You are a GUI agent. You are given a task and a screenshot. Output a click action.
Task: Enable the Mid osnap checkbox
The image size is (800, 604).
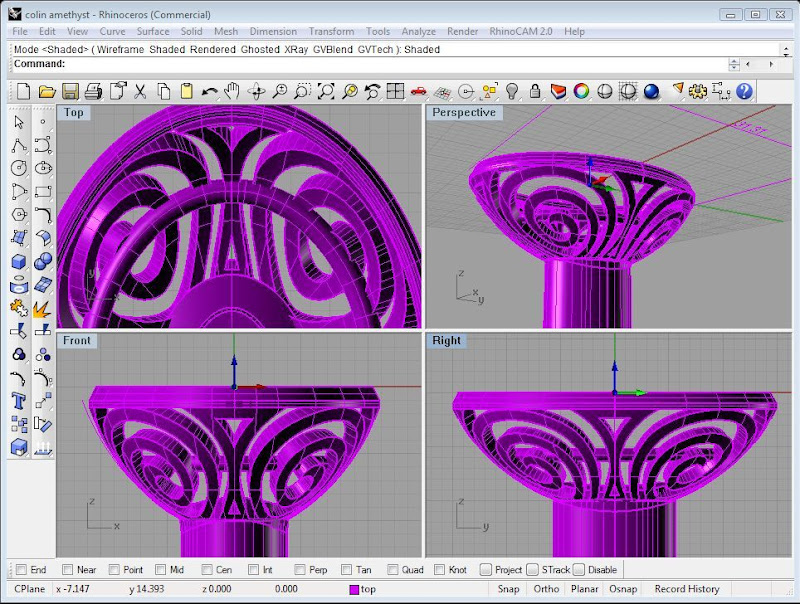pos(162,570)
